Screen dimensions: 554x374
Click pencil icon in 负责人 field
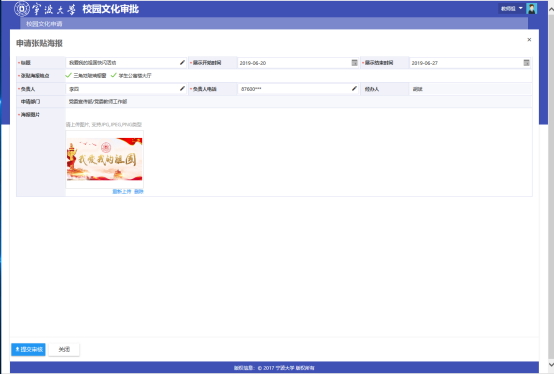click(182, 89)
